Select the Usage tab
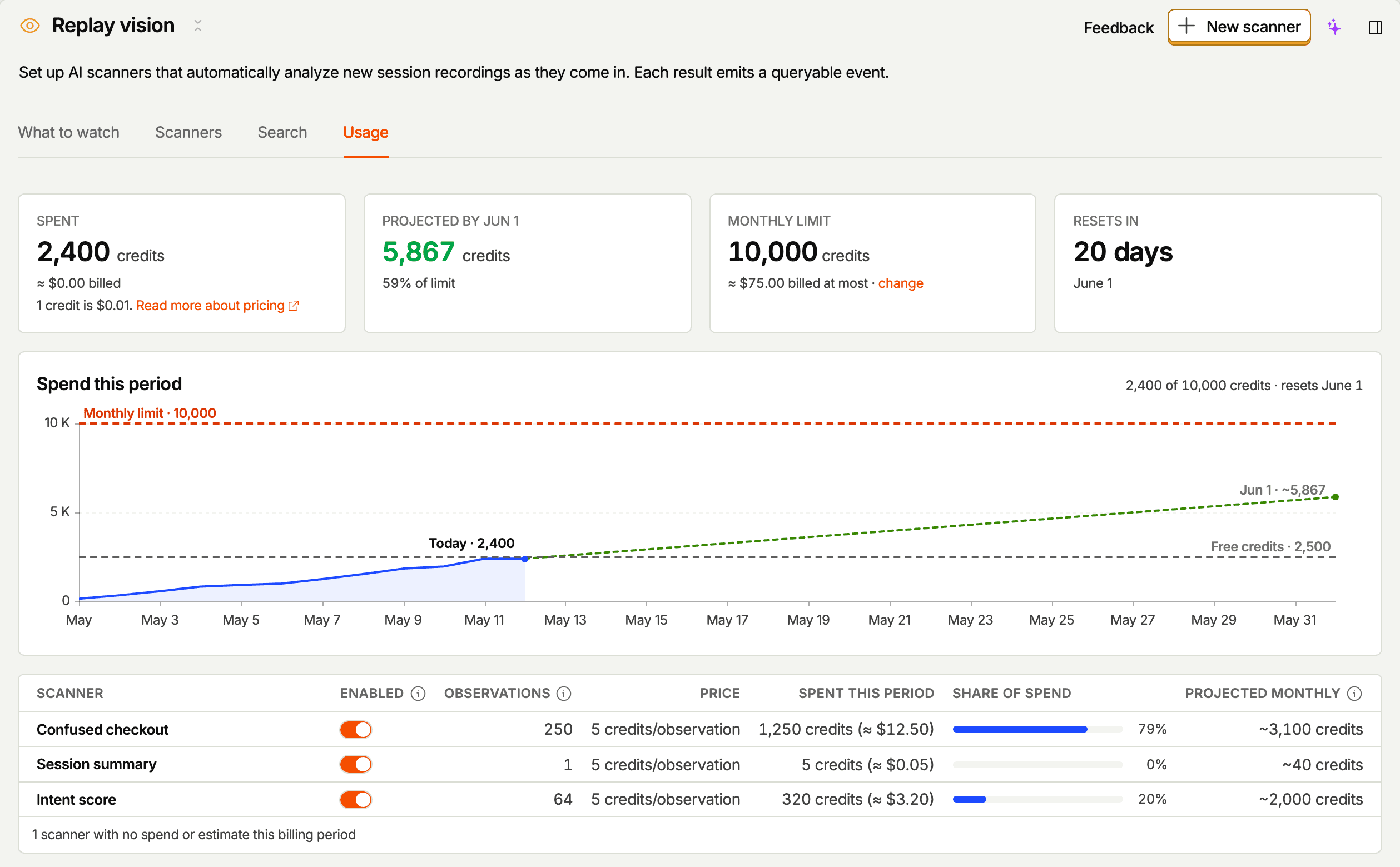The image size is (1400, 867). (x=366, y=132)
